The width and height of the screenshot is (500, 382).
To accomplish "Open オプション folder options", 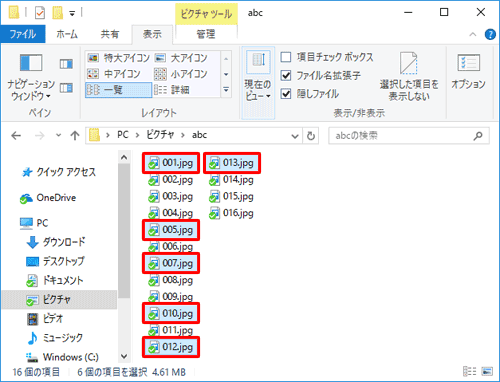I will pyautogui.click(x=468, y=71).
